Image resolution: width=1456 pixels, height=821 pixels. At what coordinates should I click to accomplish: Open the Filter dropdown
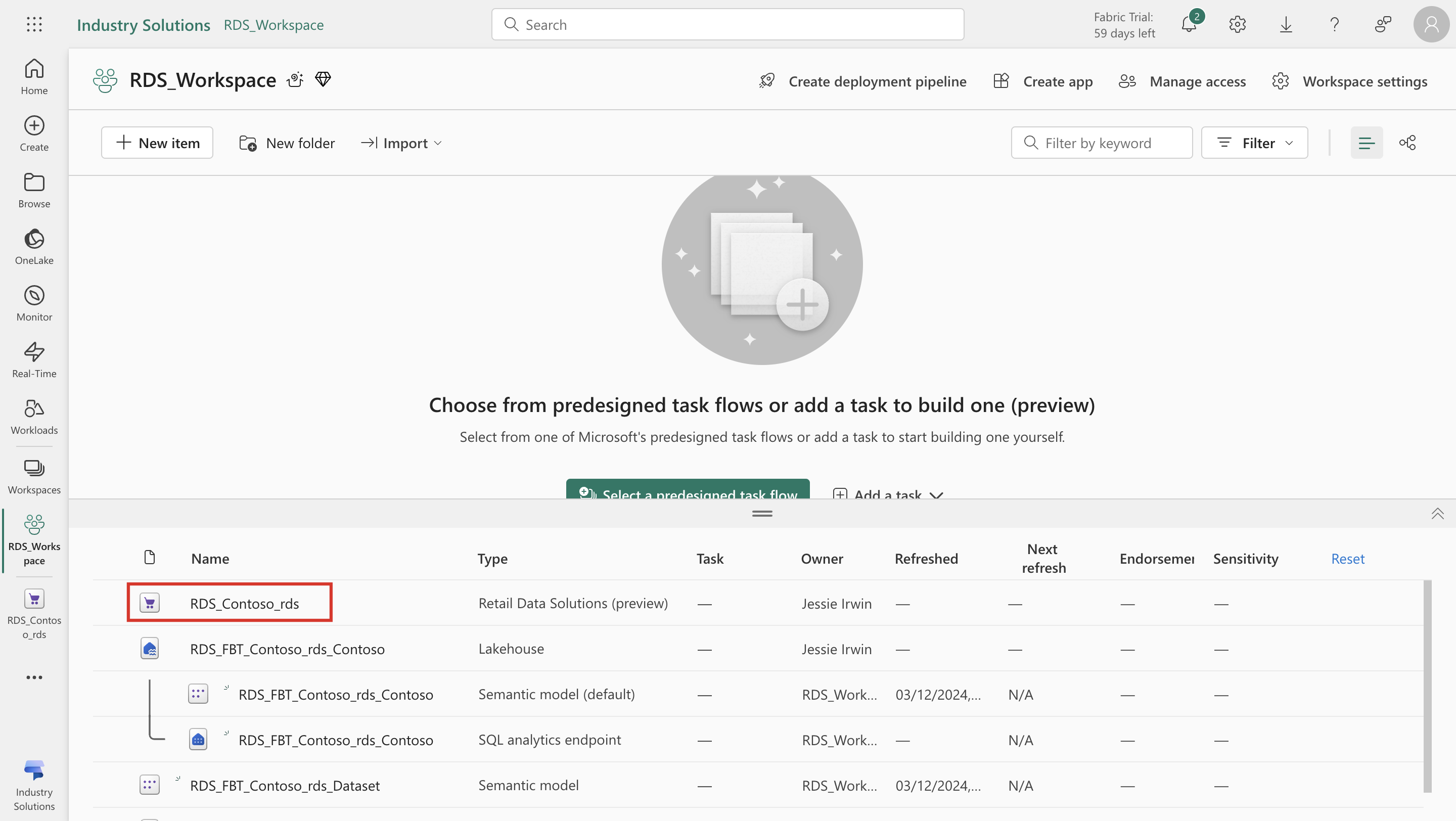point(1254,143)
